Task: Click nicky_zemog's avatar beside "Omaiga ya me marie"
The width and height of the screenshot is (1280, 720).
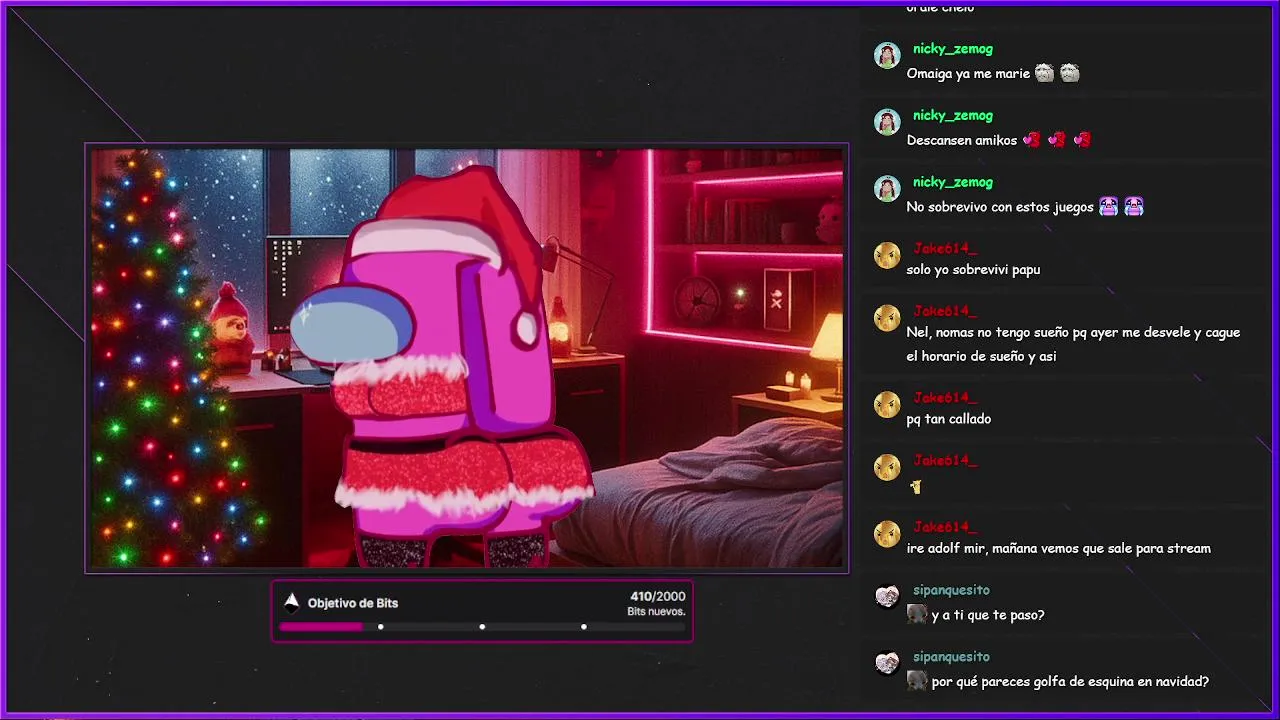Action: [x=887, y=55]
